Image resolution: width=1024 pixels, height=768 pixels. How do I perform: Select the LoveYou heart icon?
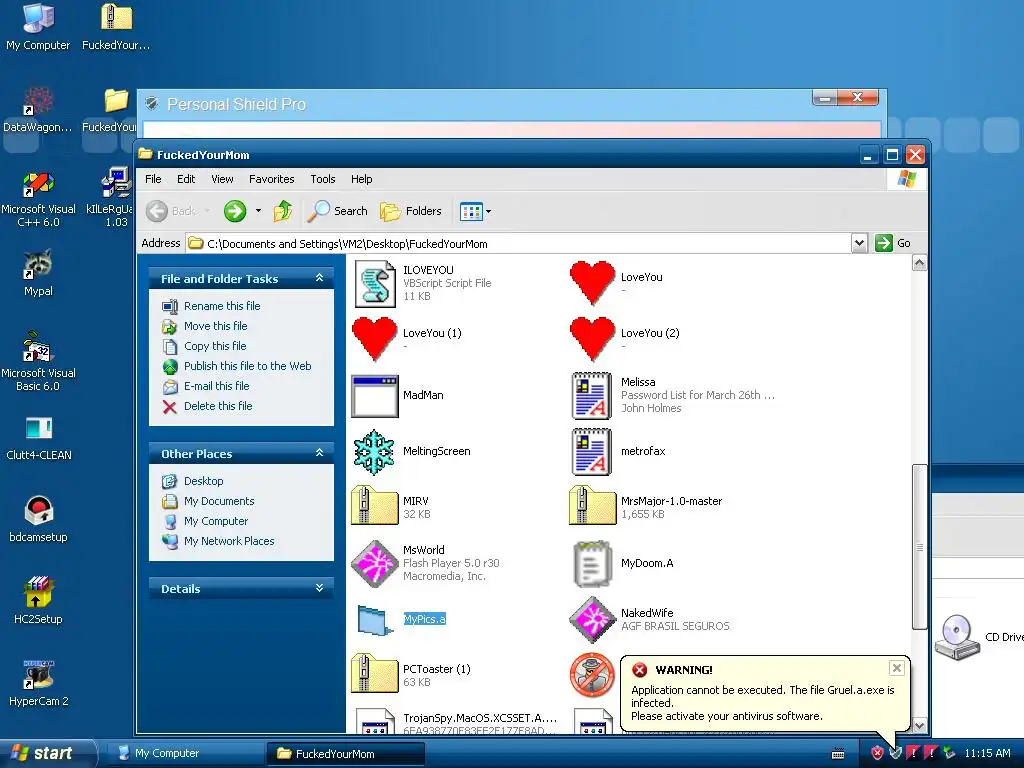point(592,283)
